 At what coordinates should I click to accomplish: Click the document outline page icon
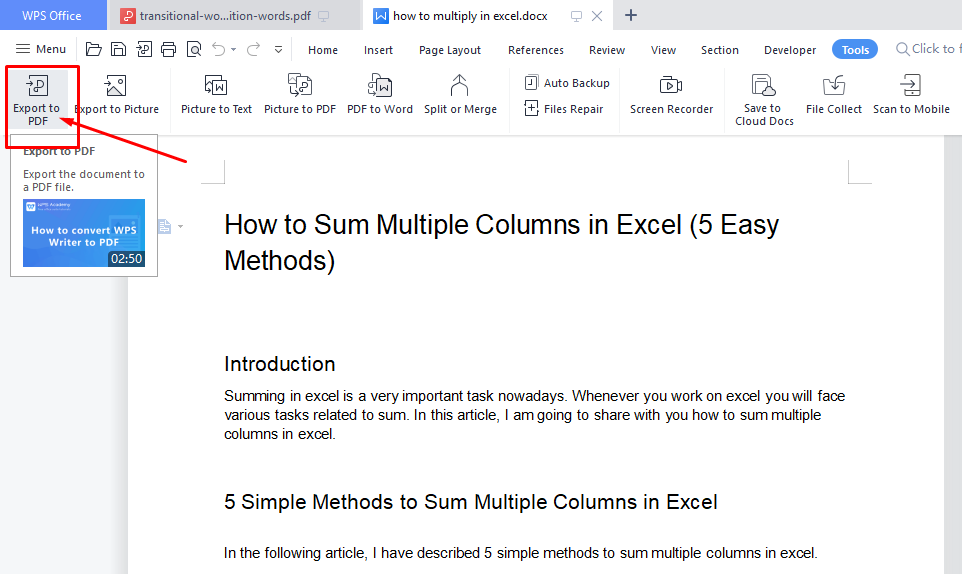point(164,226)
